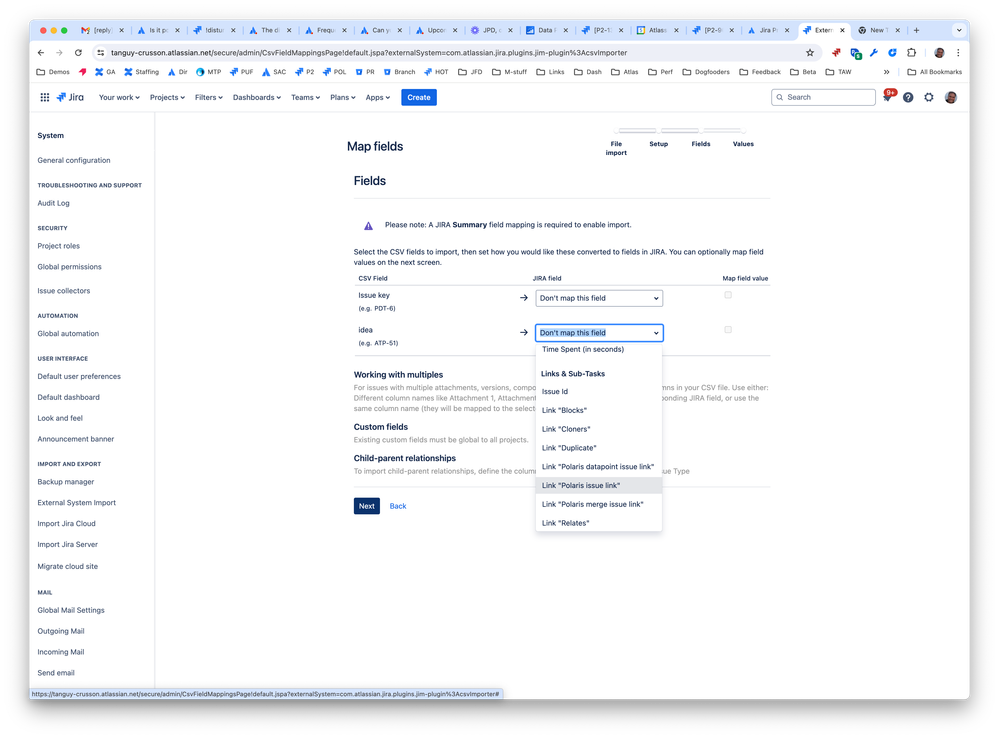Expand the Teams menu
999x738 pixels.
pyautogui.click(x=305, y=98)
